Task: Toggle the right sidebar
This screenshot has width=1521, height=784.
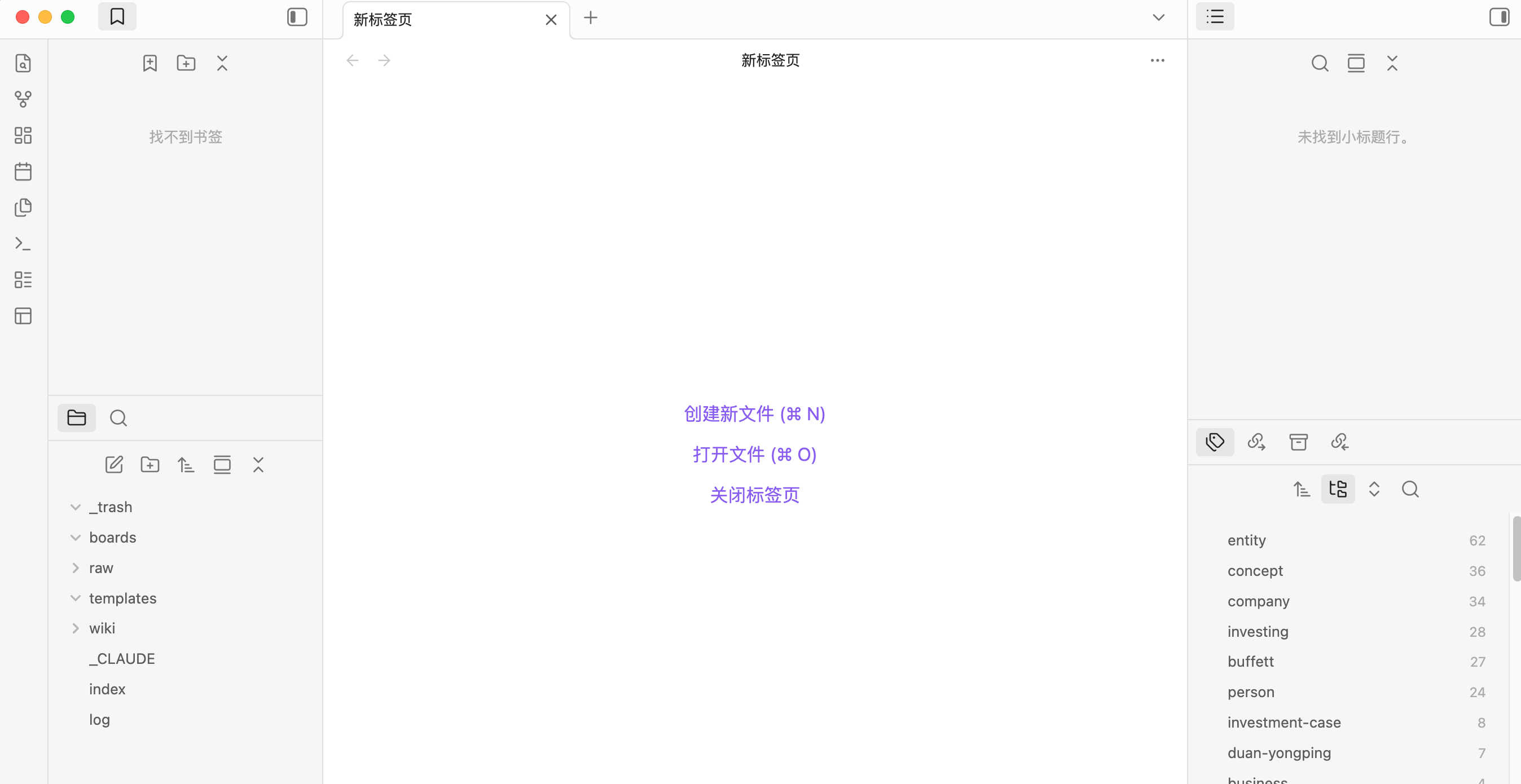Action: coord(1499,17)
